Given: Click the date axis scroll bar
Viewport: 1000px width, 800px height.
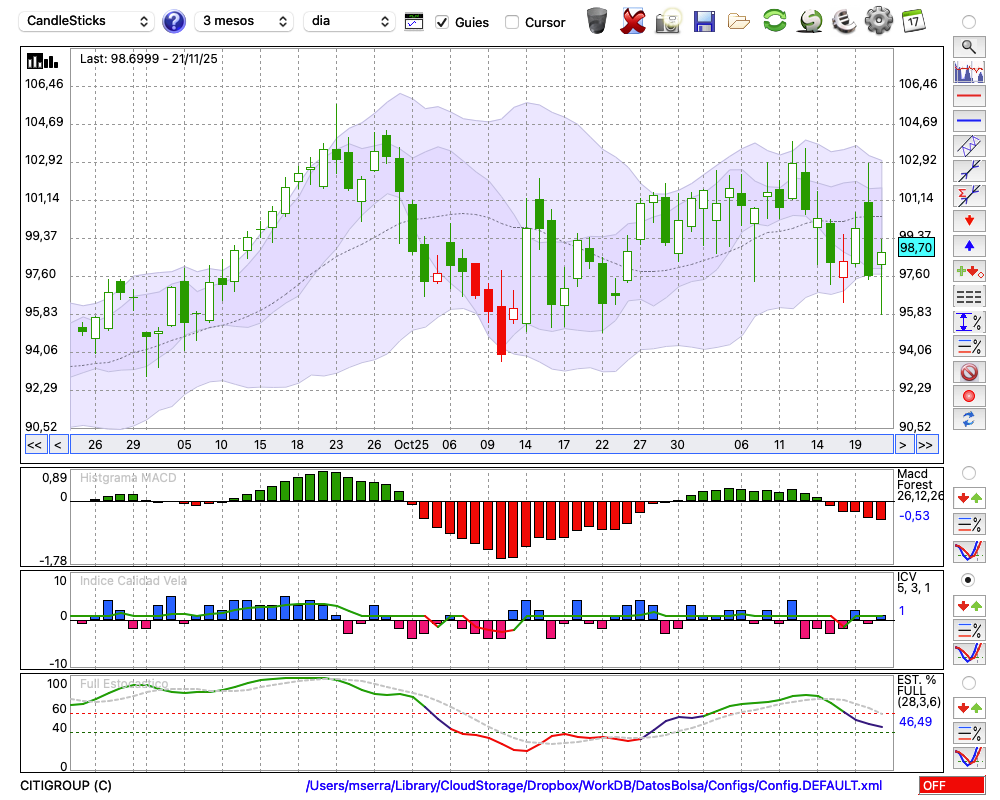Looking at the screenshot, I should pyautogui.click(x=482, y=445).
